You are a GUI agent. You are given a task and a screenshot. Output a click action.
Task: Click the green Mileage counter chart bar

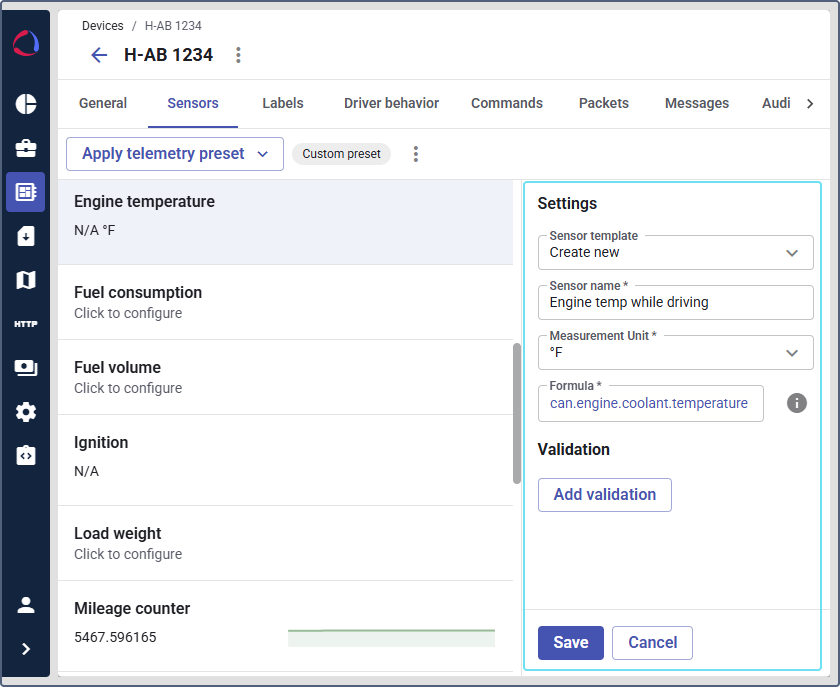coord(390,636)
